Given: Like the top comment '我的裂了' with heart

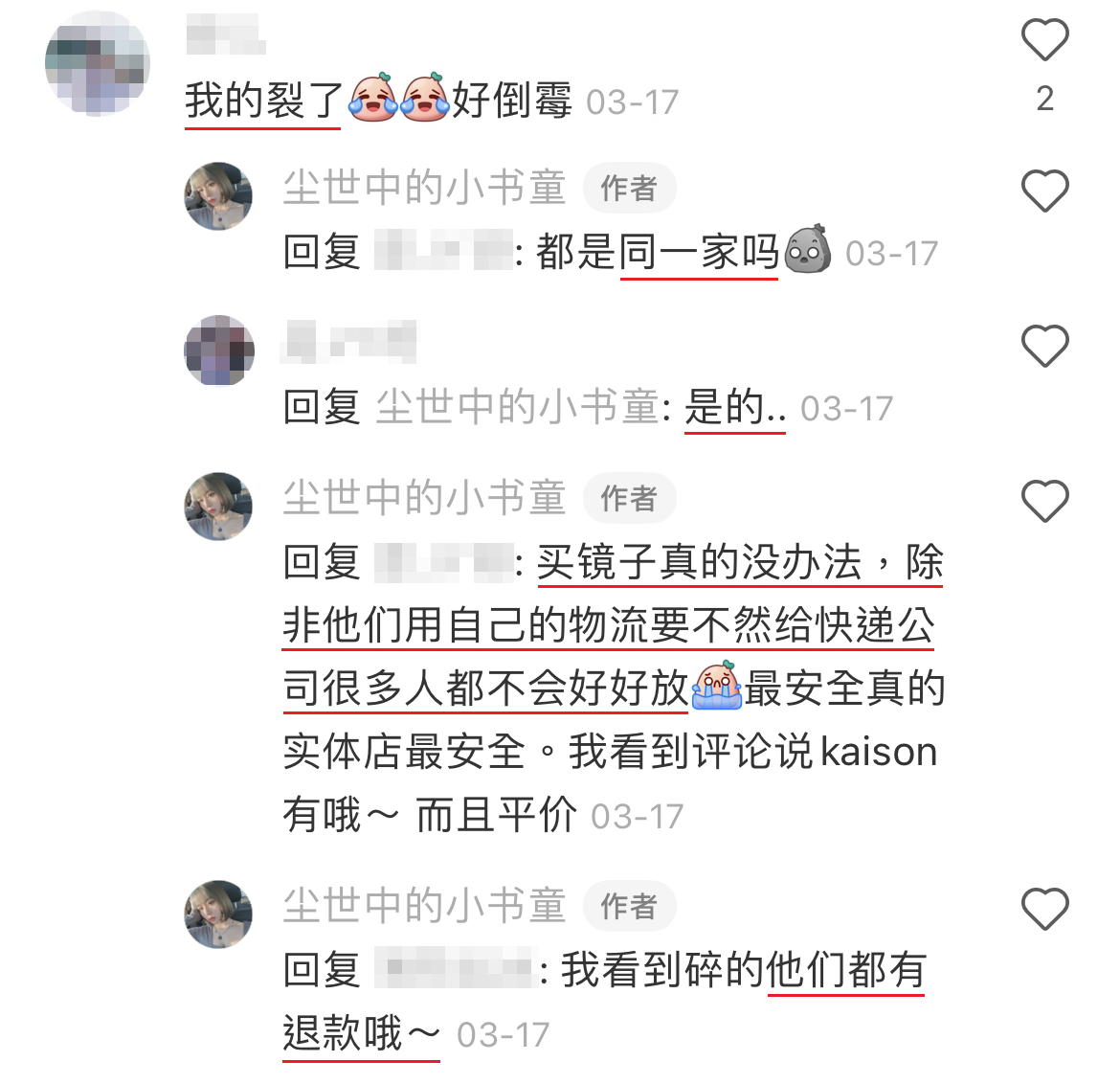Looking at the screenshot, I should (1044, 39).
